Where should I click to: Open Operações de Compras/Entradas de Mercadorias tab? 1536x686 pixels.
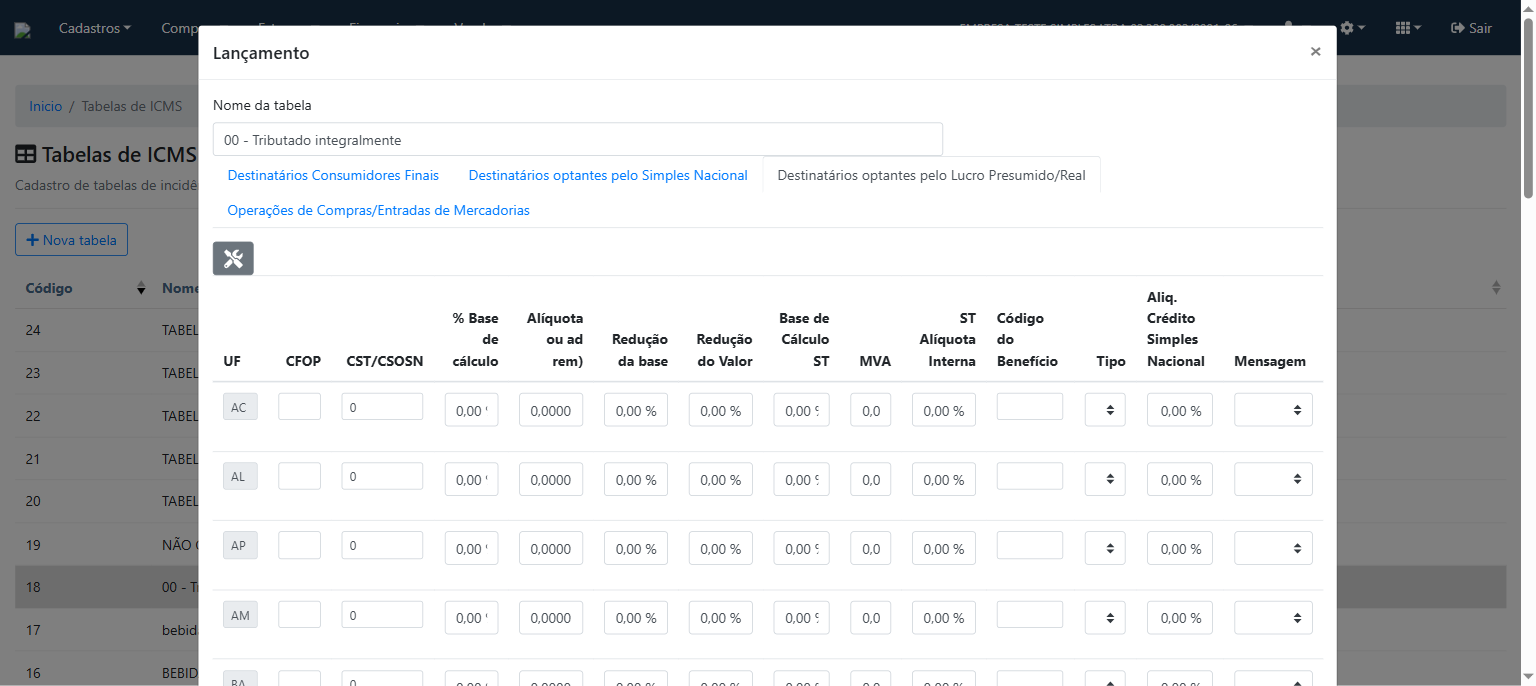(x=378, y=210)
